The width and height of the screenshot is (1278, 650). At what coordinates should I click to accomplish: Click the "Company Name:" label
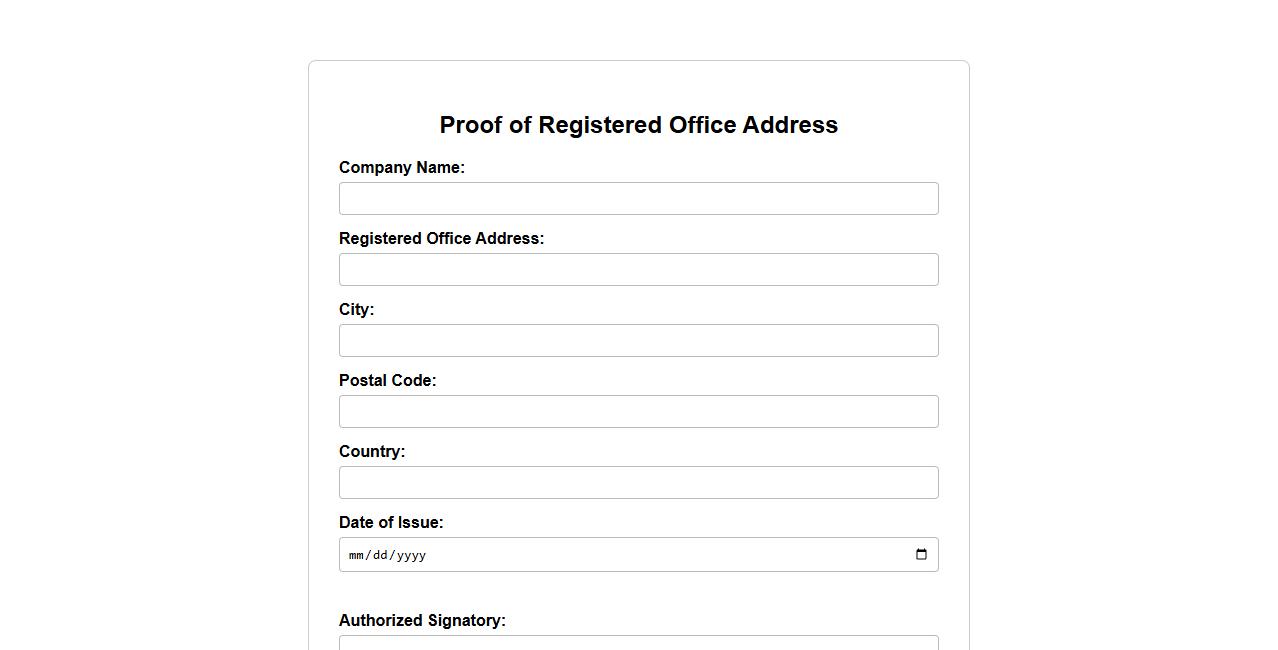coord(401,168)
